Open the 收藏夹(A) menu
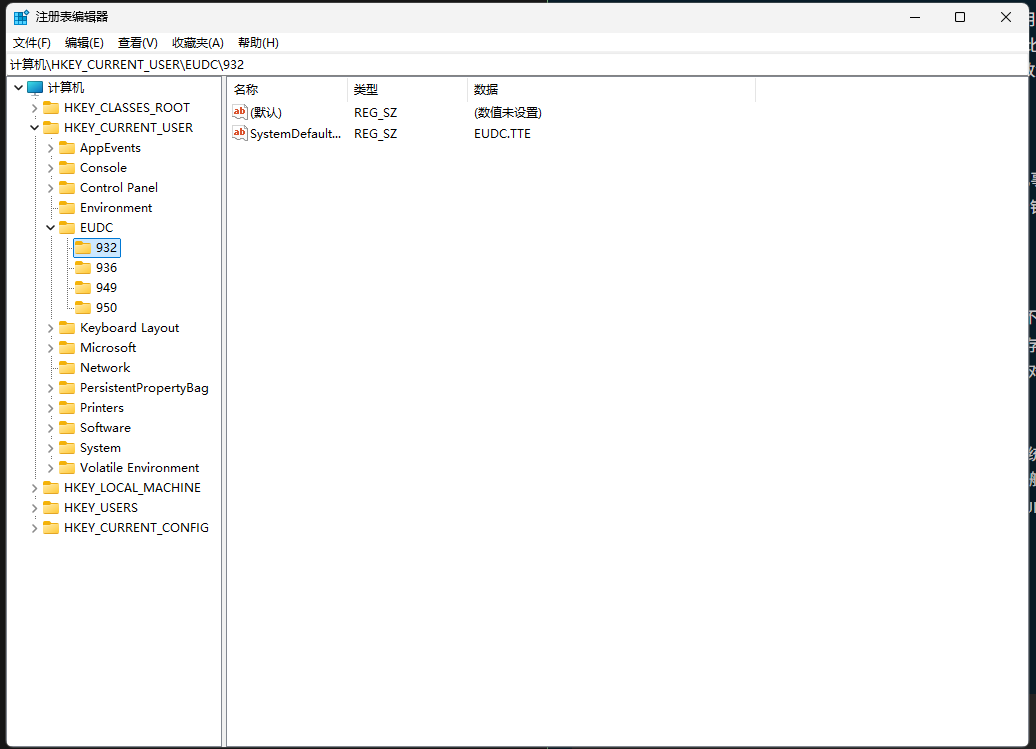This screenshot has width=1036, height=749. pyautogui.click(x=198, y=43)
